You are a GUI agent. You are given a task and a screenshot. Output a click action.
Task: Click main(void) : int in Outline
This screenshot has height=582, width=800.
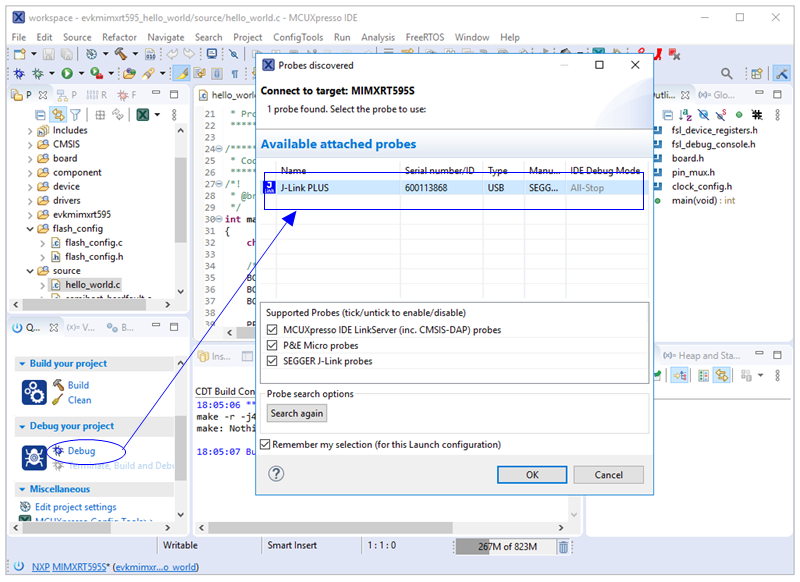click(x=703, y=201)
